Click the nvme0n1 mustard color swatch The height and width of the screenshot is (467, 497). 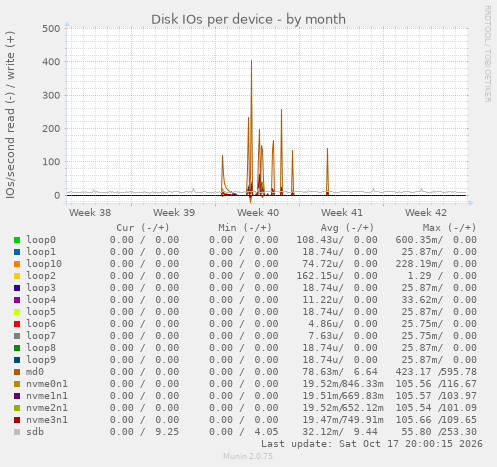pyautogui.click(x=17, y=384)
